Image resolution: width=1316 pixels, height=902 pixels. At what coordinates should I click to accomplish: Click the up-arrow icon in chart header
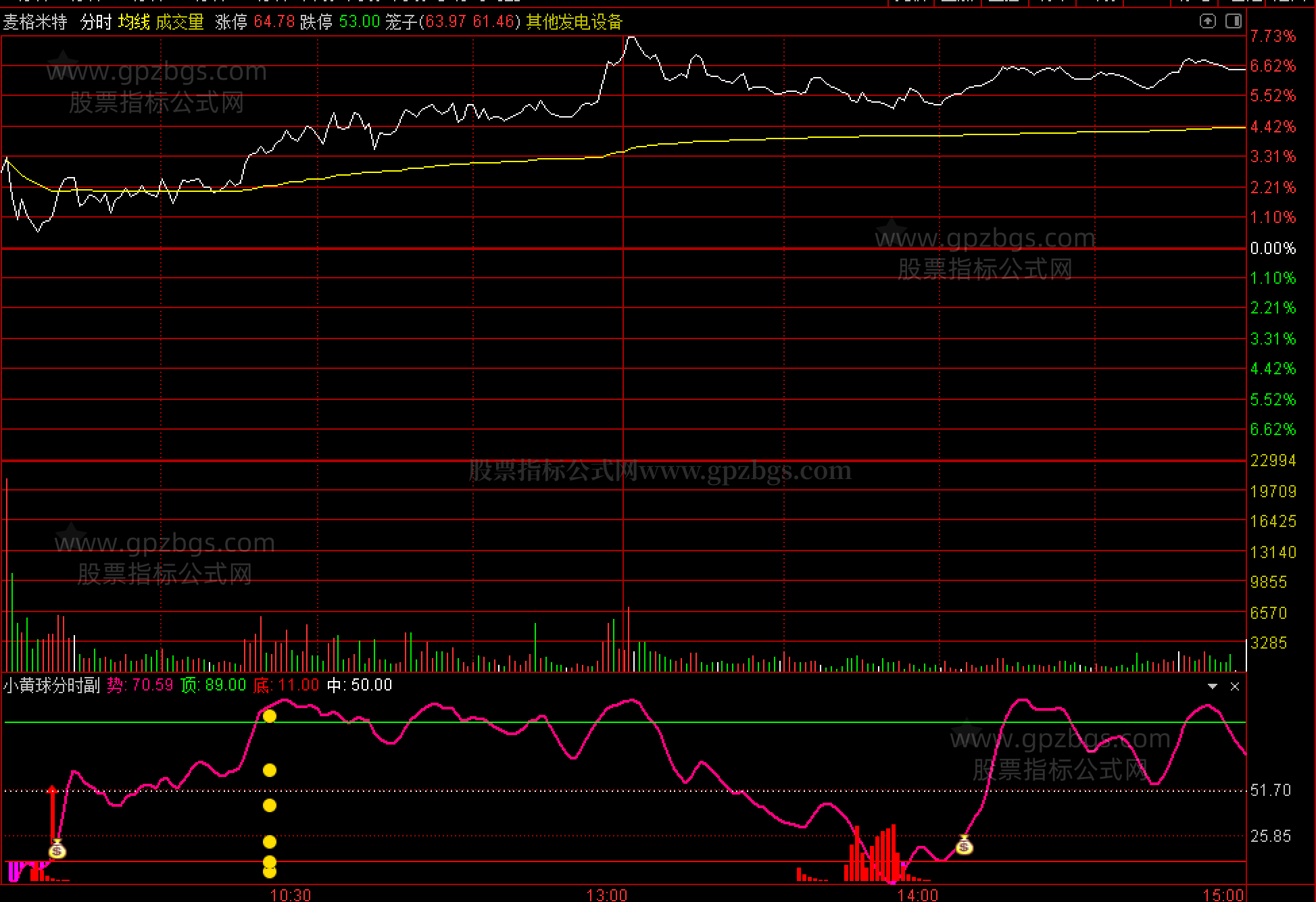click(1208, 21)
